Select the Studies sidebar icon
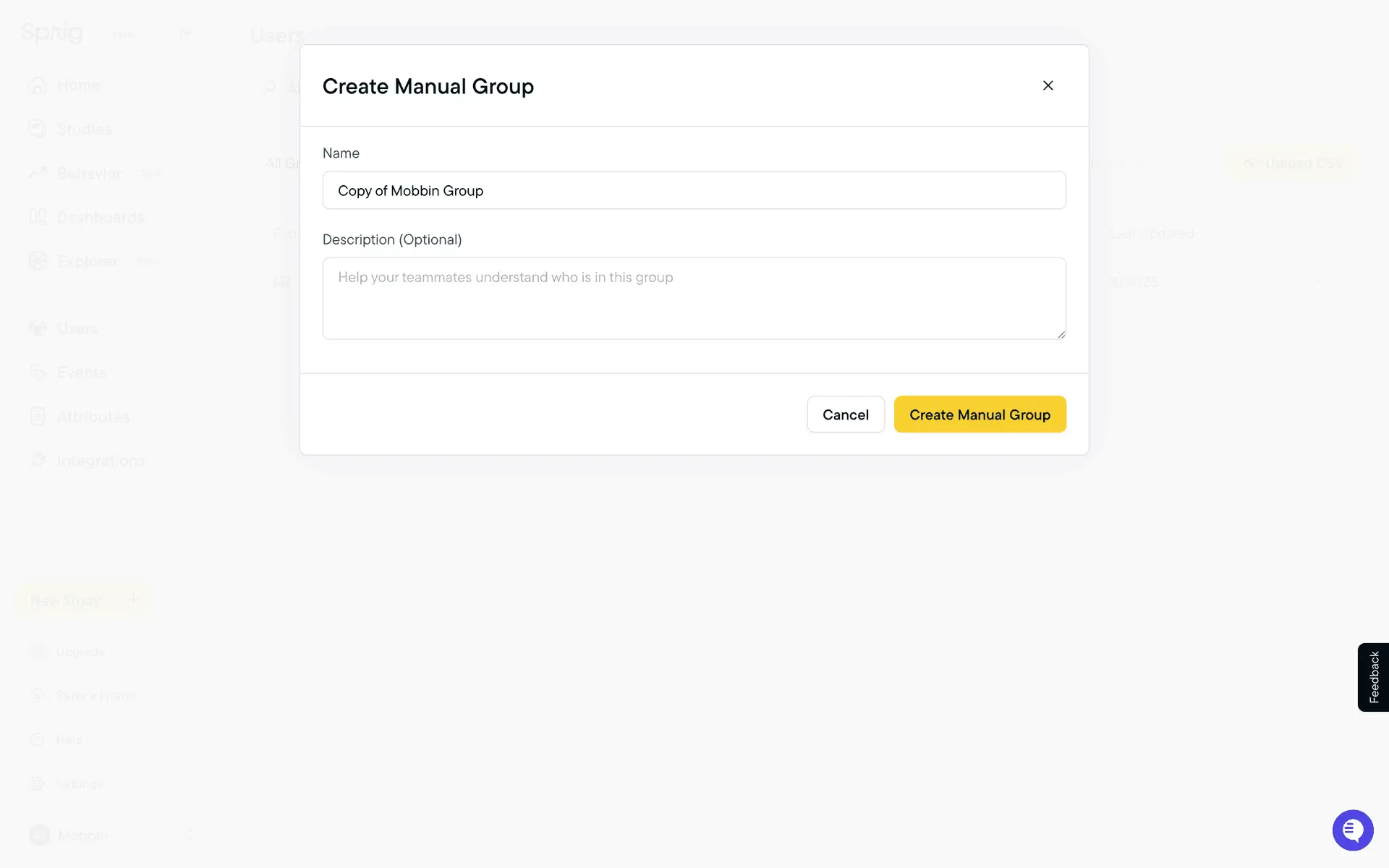The image size is (1389, 868). pyautogui.click(x=38, y=129)
